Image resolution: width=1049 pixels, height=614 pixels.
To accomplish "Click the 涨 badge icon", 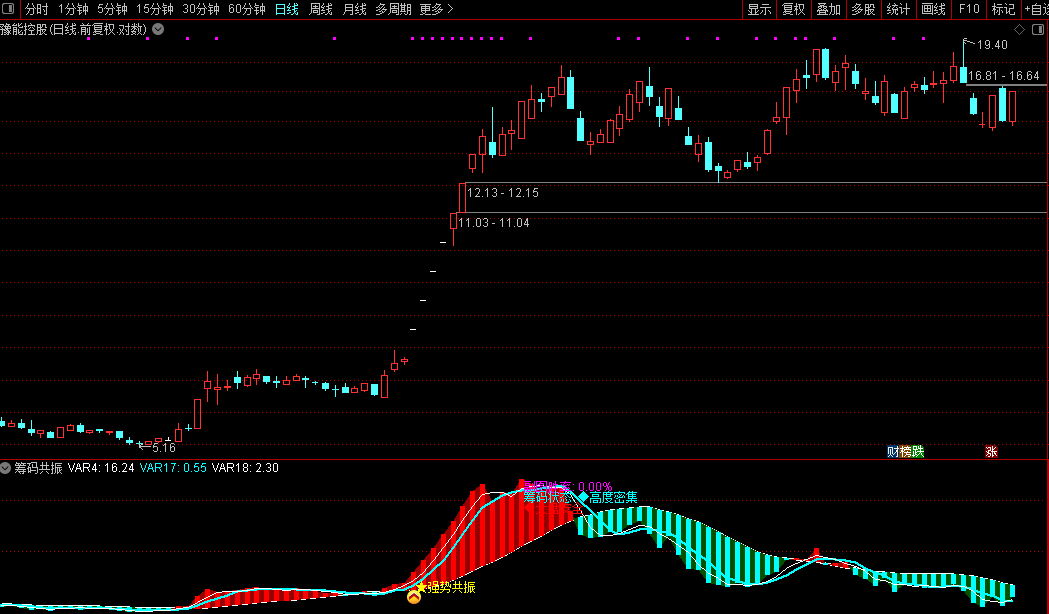I will (x=991, y=451).
